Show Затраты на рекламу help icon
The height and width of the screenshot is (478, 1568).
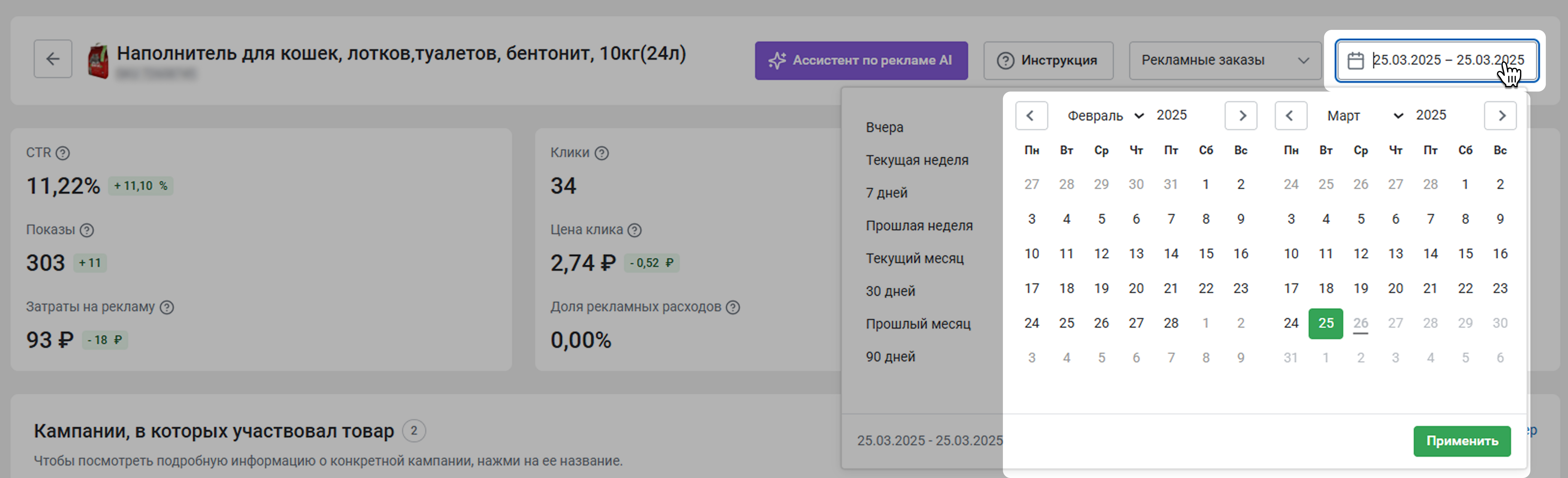tap(167, 307)
